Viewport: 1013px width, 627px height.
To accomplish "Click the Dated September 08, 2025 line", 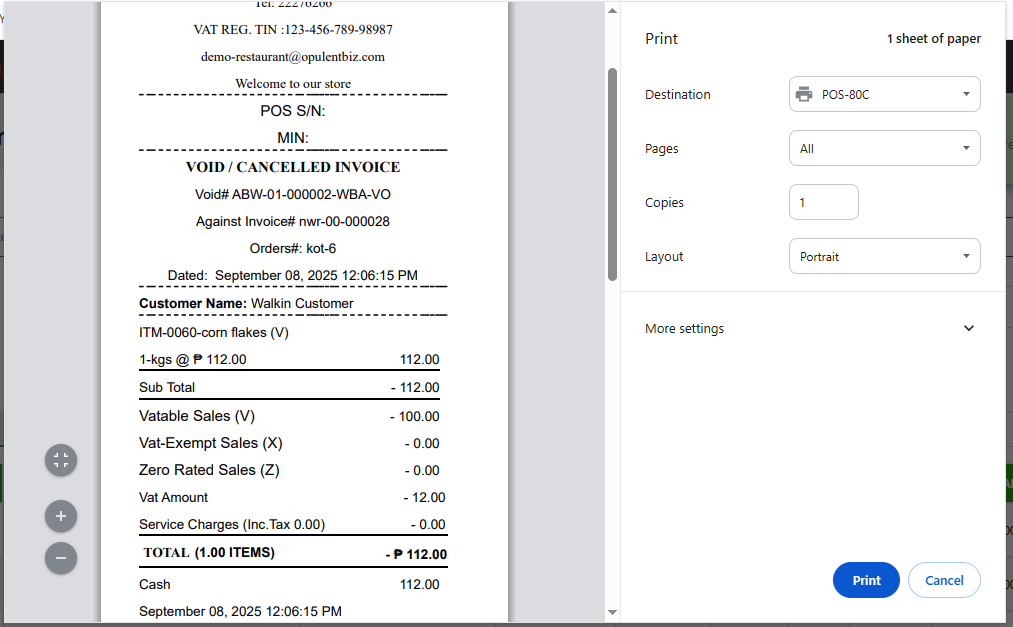I will coord(293,276).
